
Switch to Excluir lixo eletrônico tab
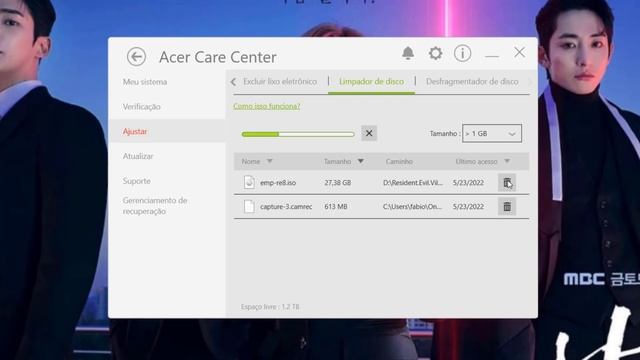tap(280, 82)
